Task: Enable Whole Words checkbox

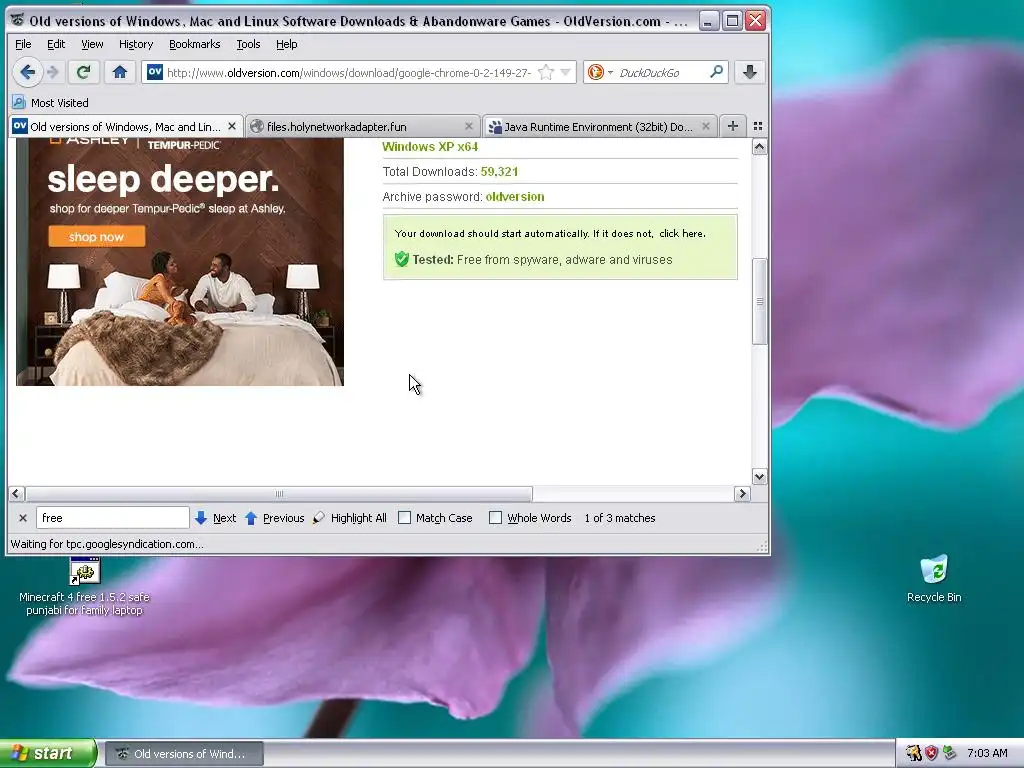Action: click(x=496, y=518)
